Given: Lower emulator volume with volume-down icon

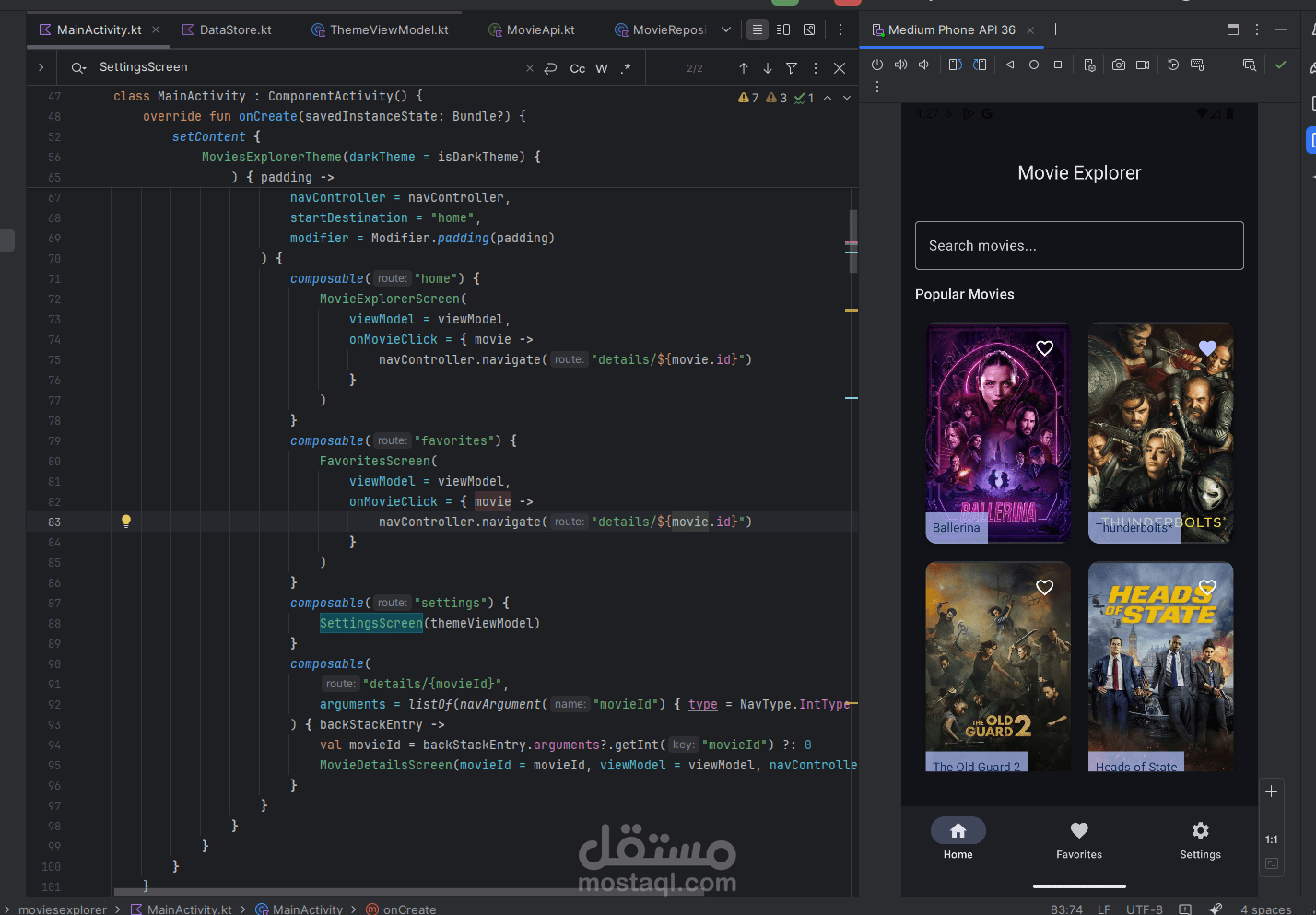Looking at the screenshot, I should [923, 65].
